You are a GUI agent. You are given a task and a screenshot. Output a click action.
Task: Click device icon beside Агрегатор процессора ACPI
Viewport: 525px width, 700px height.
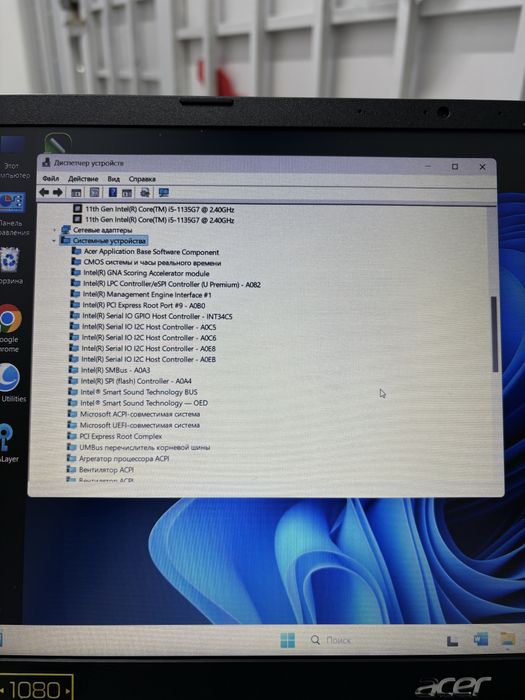71,458
